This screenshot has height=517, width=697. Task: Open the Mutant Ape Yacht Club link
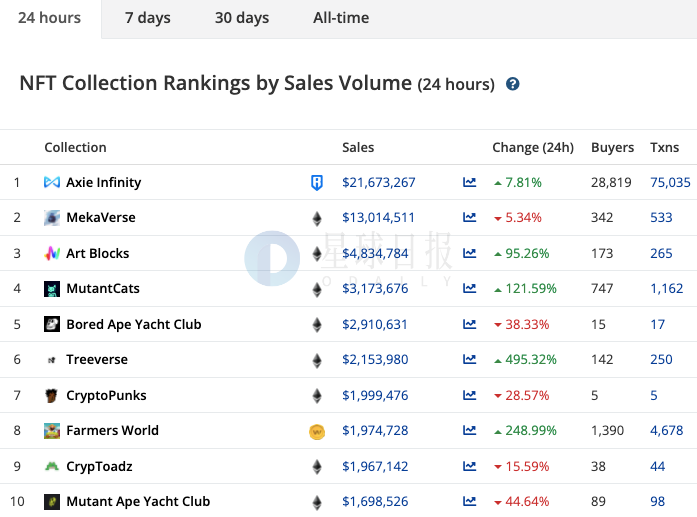pos(138,501)
